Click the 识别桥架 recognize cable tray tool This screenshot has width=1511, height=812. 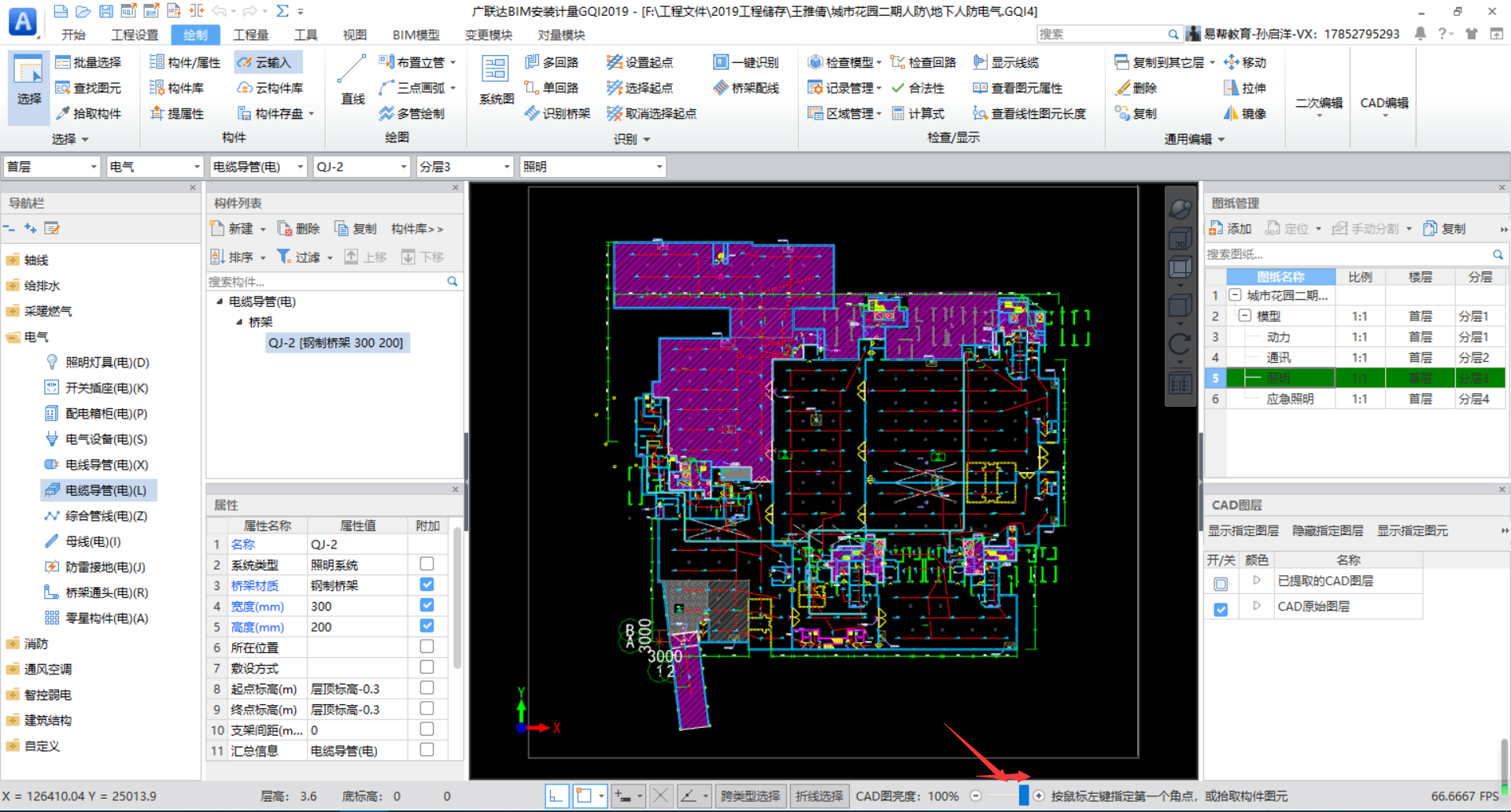(557, 113)
